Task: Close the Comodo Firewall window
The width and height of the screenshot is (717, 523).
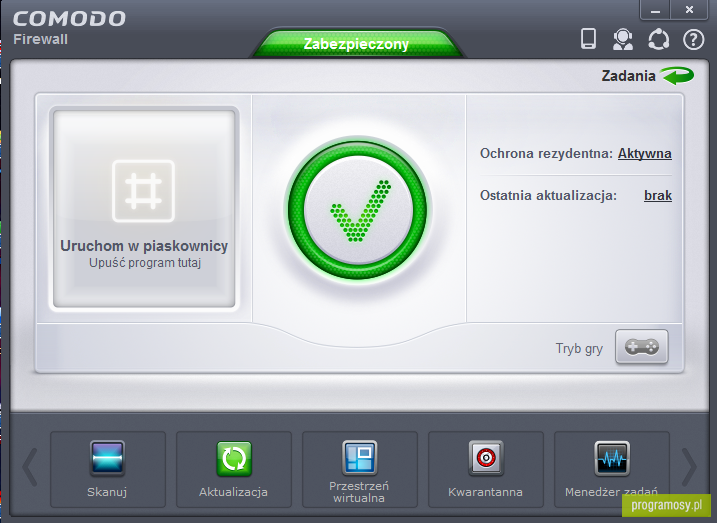Action: tap(689, 10)
